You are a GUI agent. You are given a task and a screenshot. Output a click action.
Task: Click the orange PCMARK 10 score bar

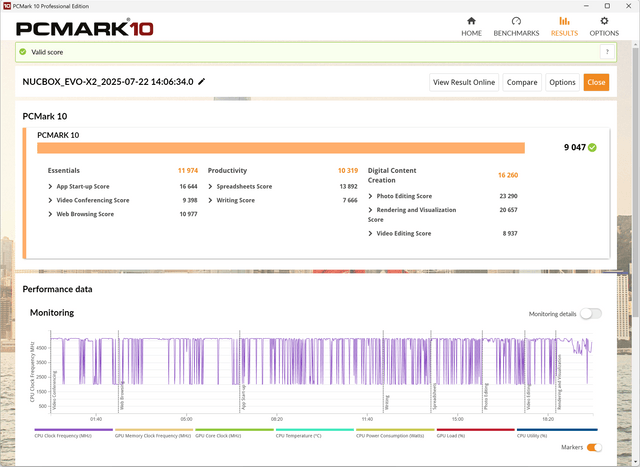(281, 148)
